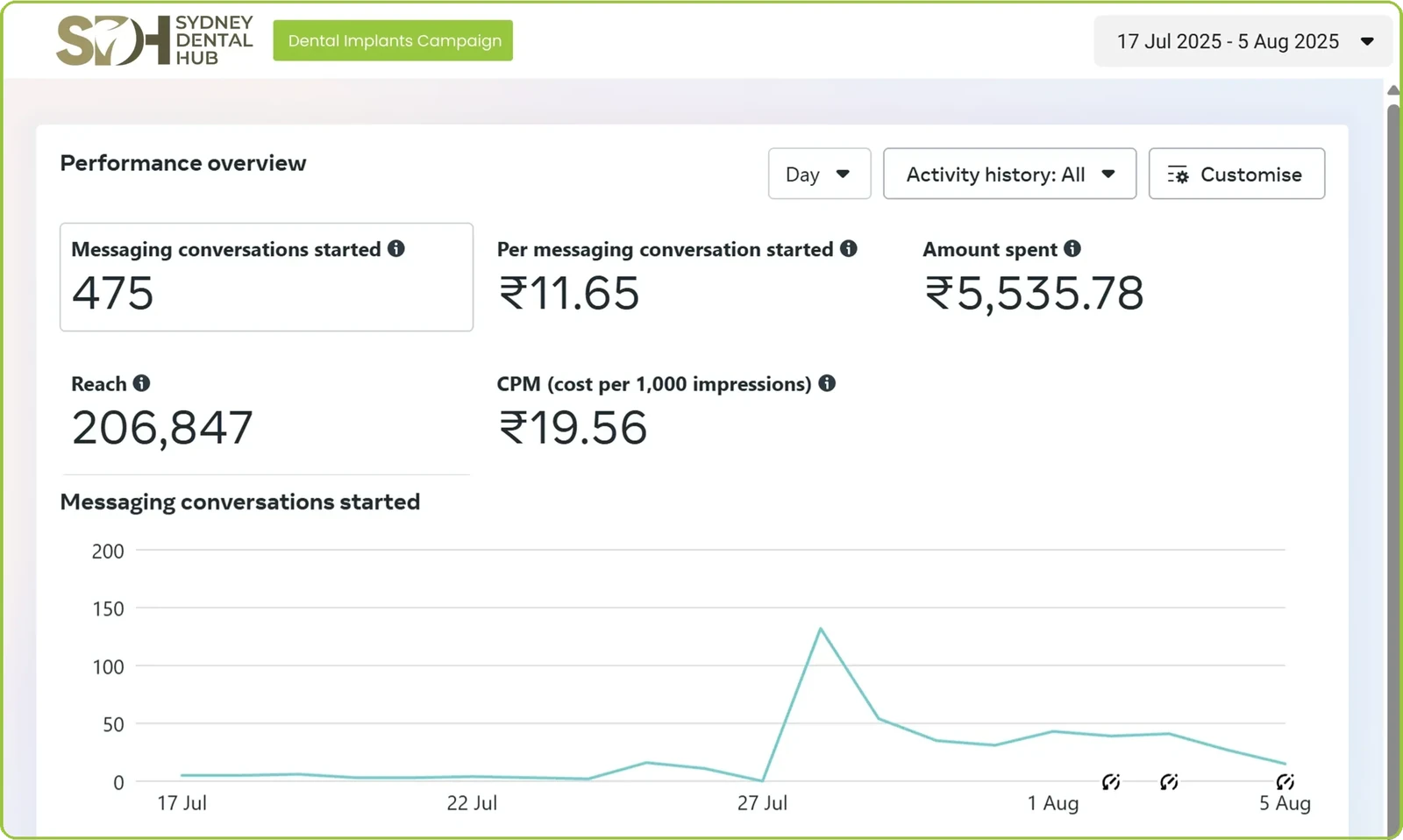Open the Activity history: All dropdown
Screen dimensions: 1403x840
[1009, 174]
